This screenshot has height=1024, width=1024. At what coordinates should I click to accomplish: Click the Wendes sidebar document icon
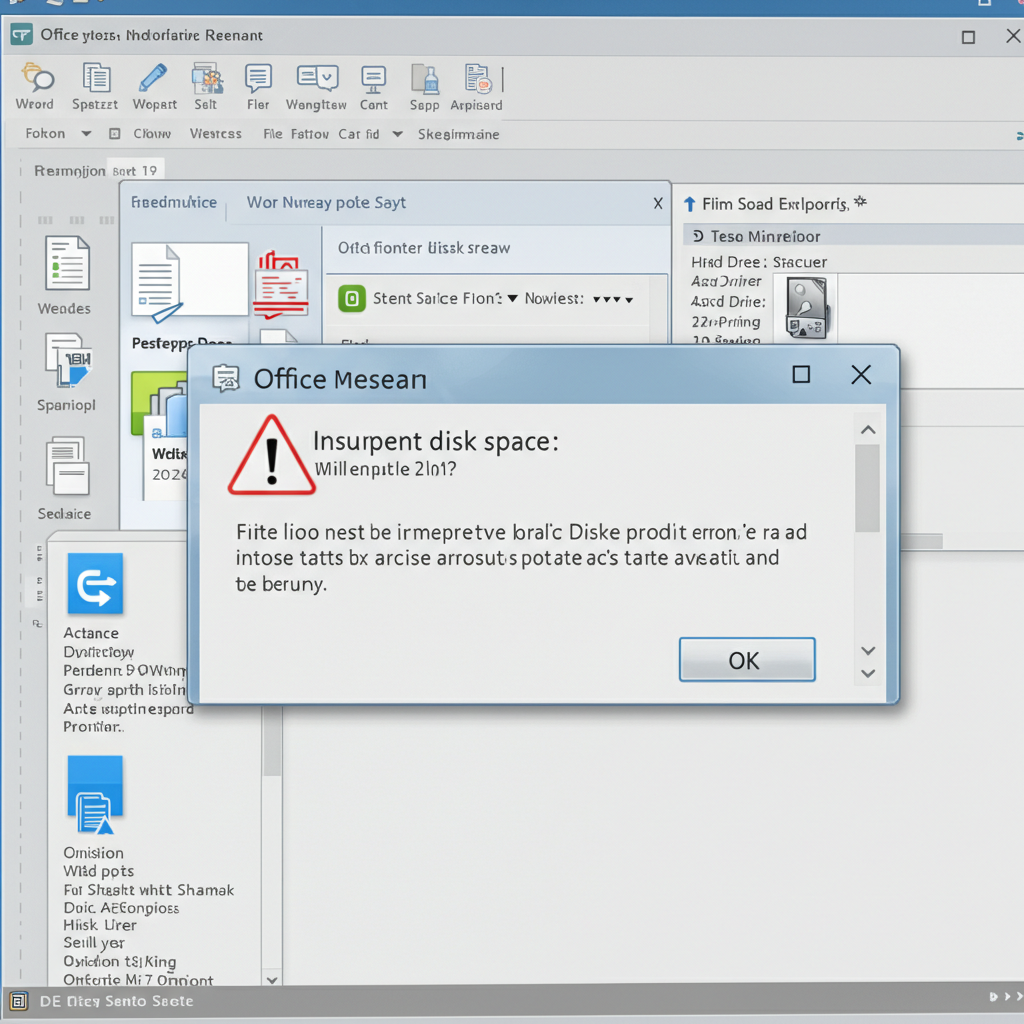(x=67, y=263)
